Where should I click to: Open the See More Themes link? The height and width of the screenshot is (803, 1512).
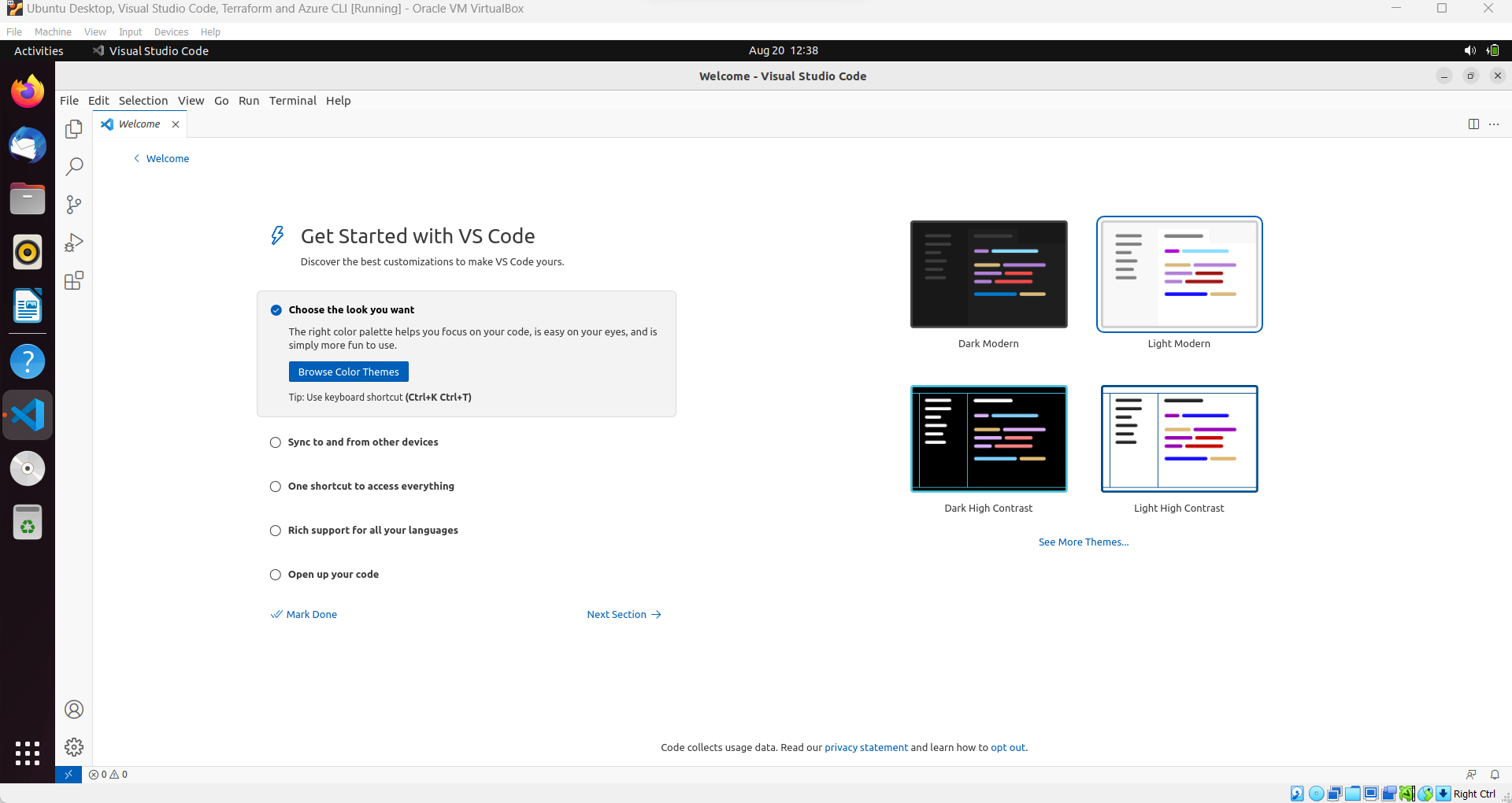(1084, 542)
